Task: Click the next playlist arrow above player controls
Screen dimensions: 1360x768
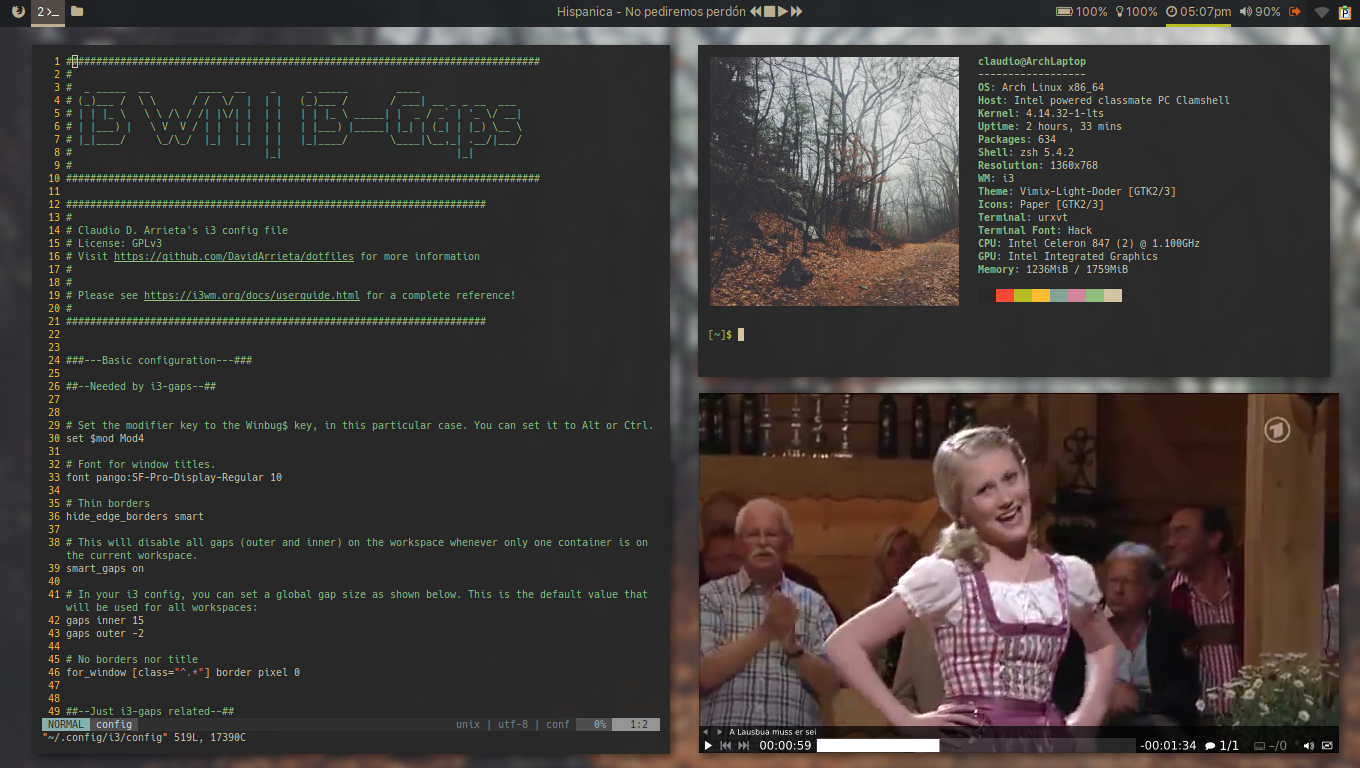Action: tap(720, 732)
